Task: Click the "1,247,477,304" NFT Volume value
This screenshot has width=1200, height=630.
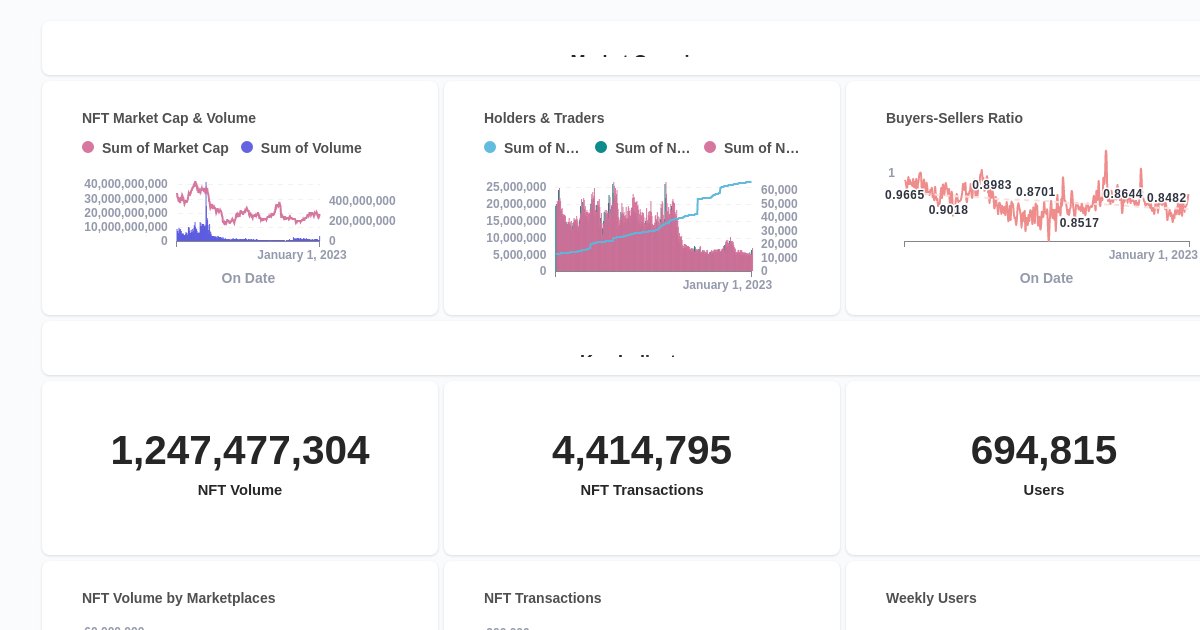Action: tap(240, 450)
